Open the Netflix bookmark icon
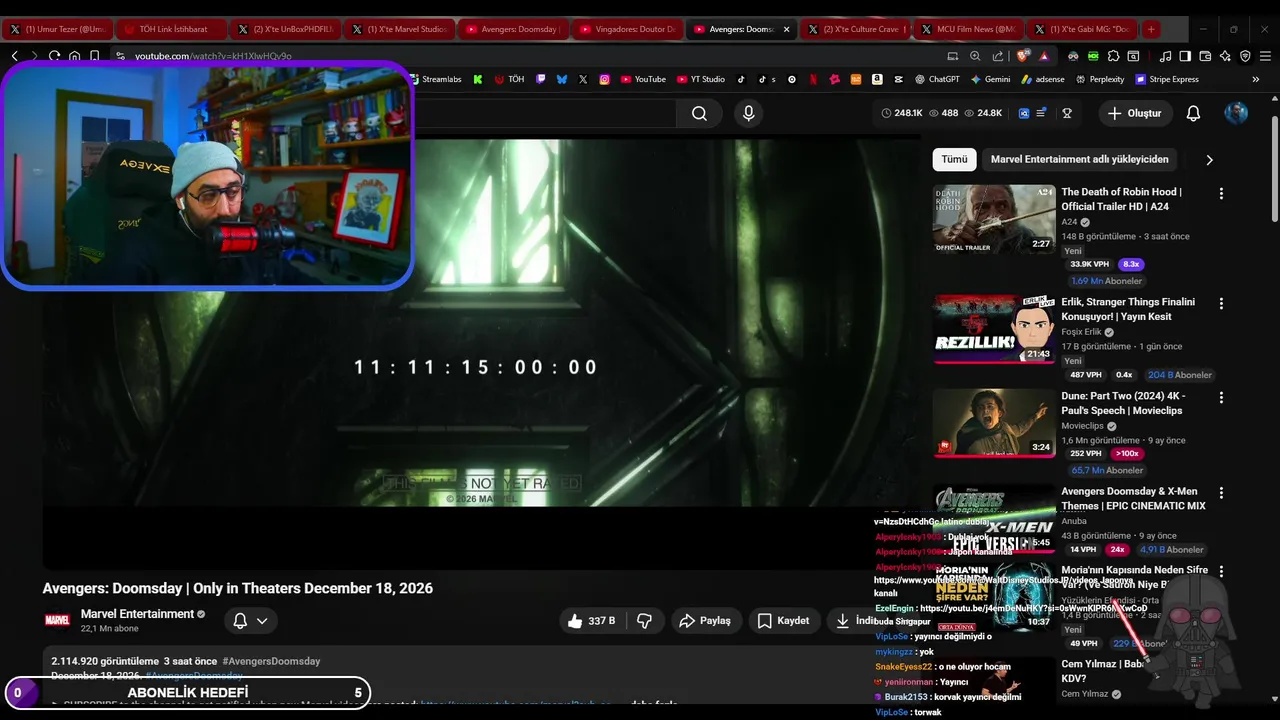 (x=813, y=79)
